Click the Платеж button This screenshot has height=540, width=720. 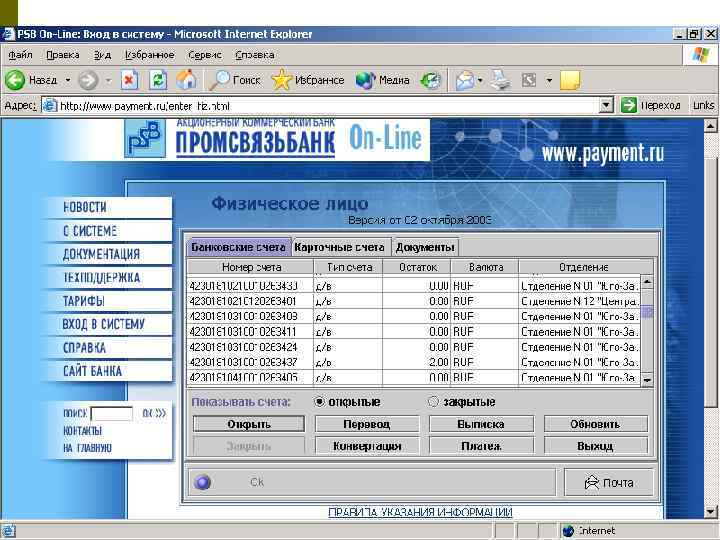coord(481,446)
